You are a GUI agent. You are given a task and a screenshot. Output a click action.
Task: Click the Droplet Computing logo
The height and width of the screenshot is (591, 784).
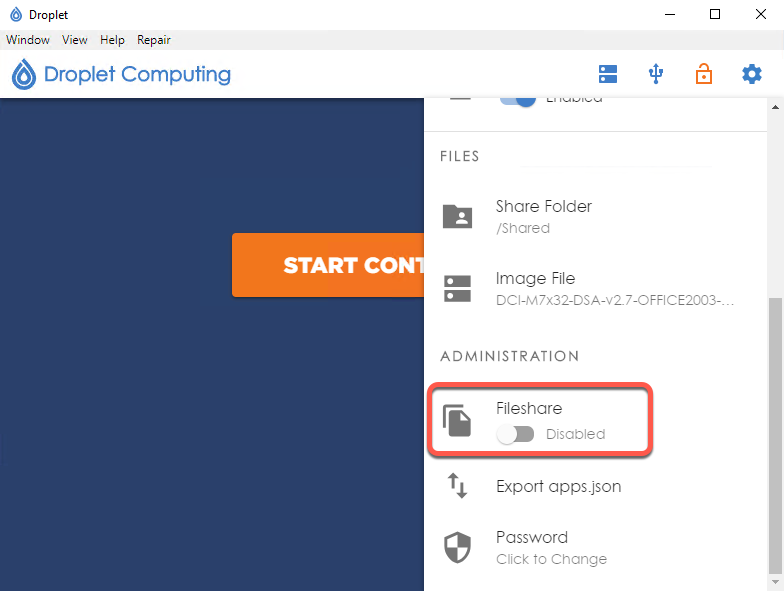(x=122, y=74)
